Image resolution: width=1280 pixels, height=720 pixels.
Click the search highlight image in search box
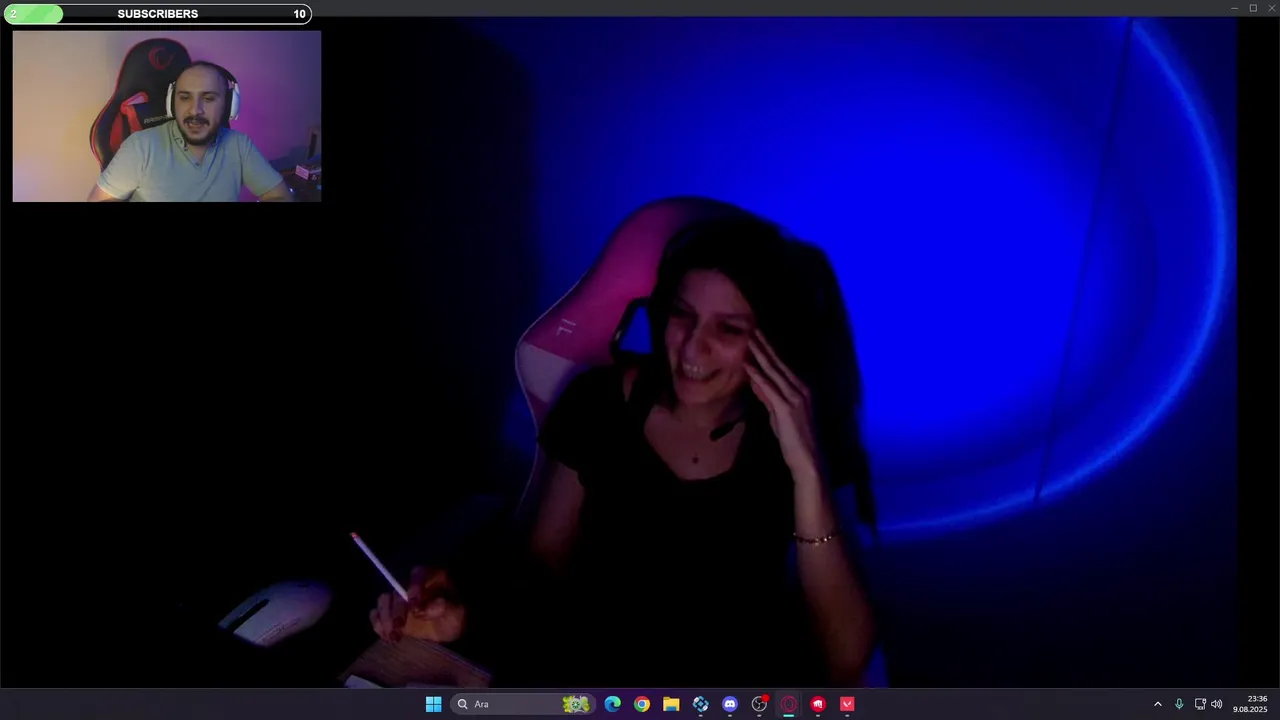[577, 704]
